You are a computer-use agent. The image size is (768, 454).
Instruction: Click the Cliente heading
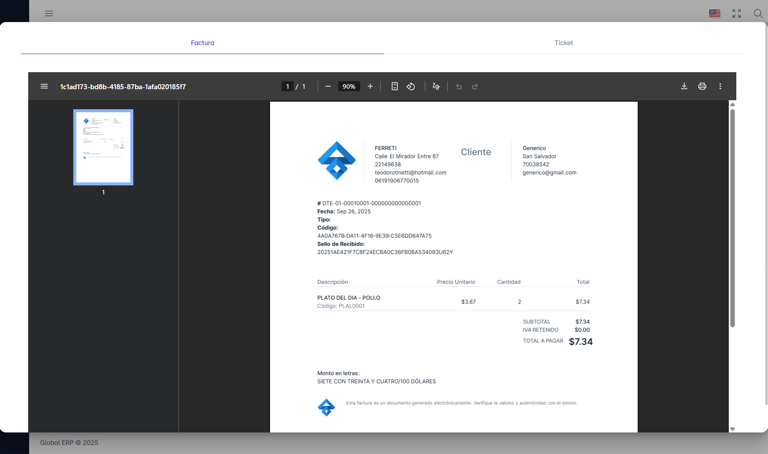[476, 152]
